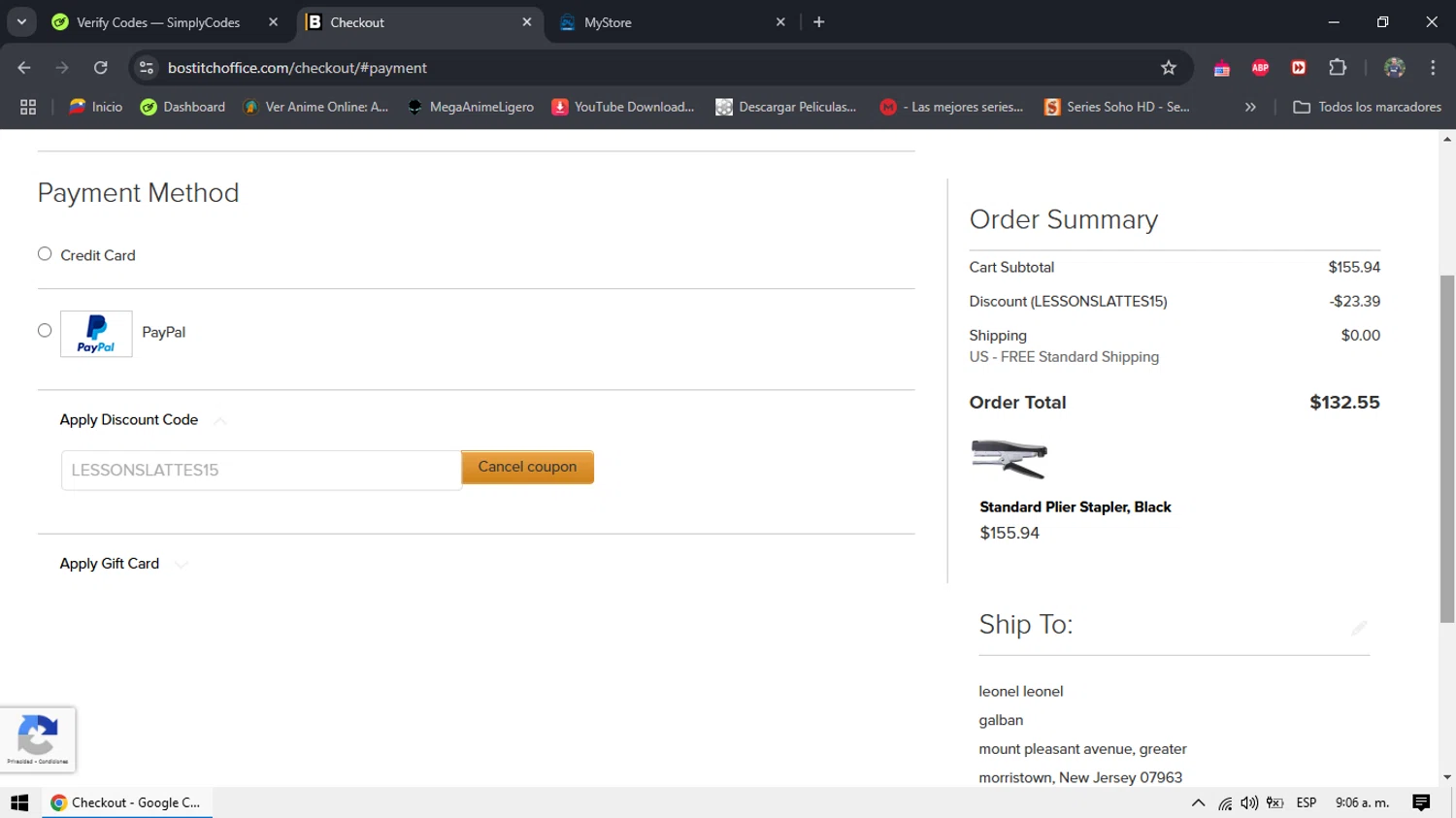Click the scrollbar down arrow
This screenshot has width=1456, height=818.
(x=1447, y=777)
